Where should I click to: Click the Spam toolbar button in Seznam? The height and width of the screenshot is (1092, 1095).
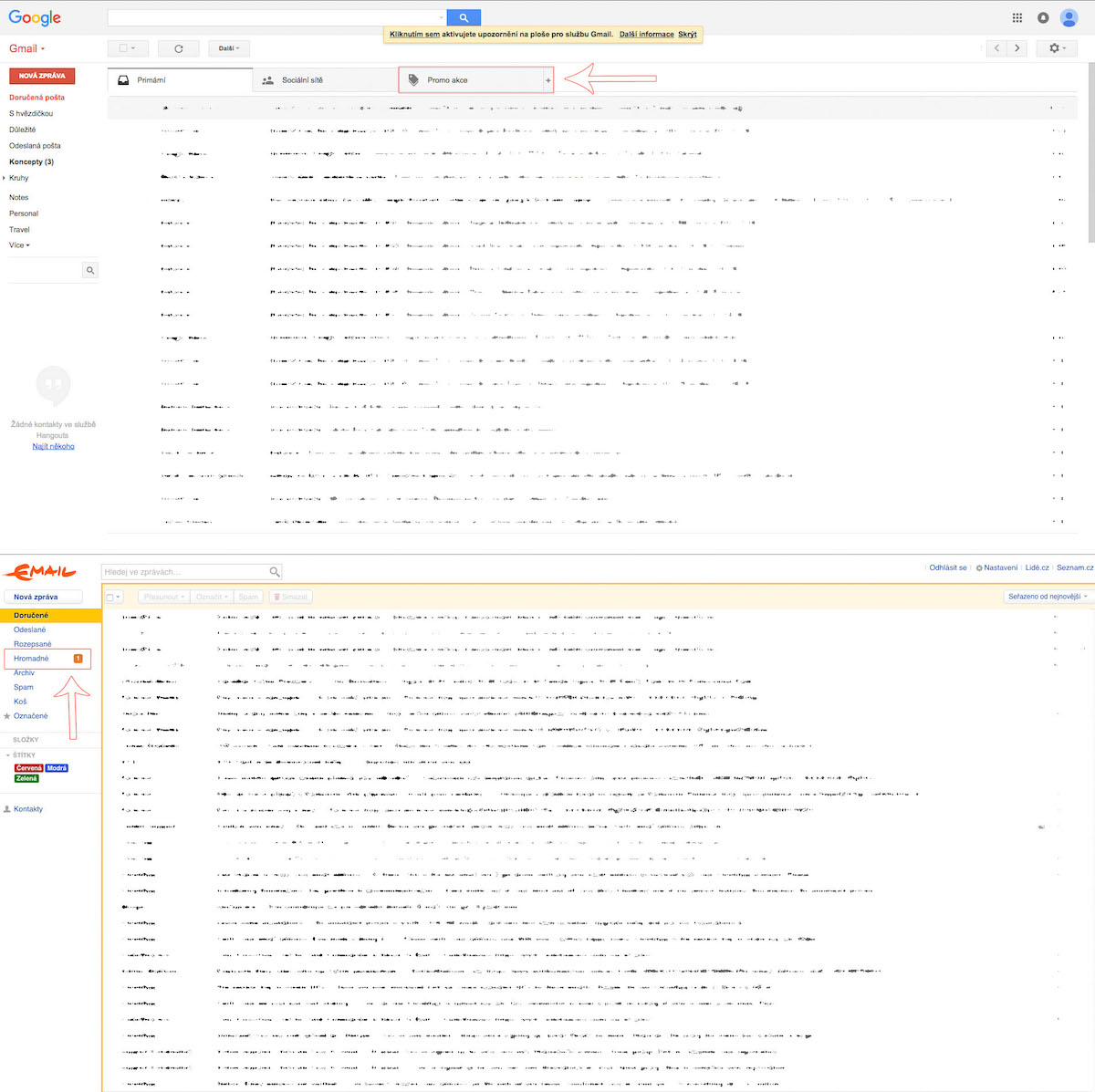pos(248,597)
